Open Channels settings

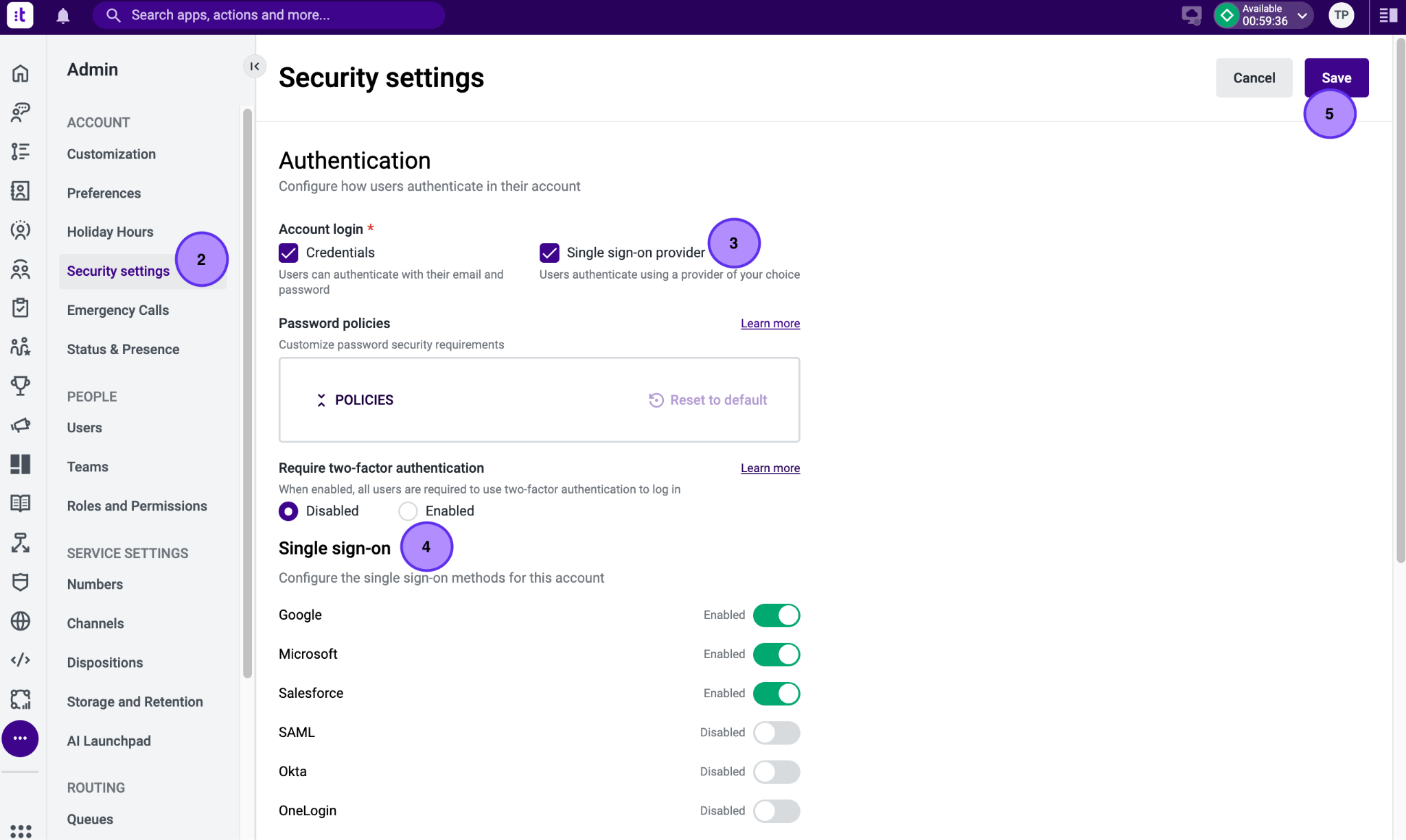[x=95, y=623]
